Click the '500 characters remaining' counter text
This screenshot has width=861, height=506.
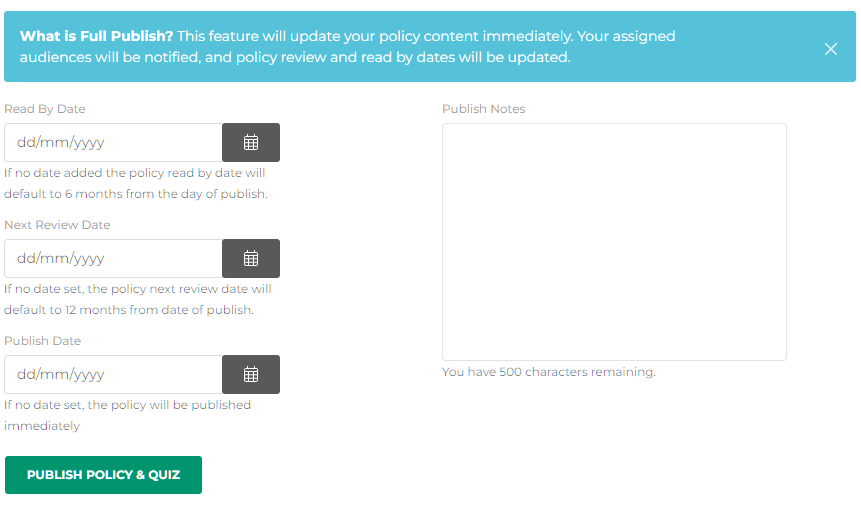[549, 372]
